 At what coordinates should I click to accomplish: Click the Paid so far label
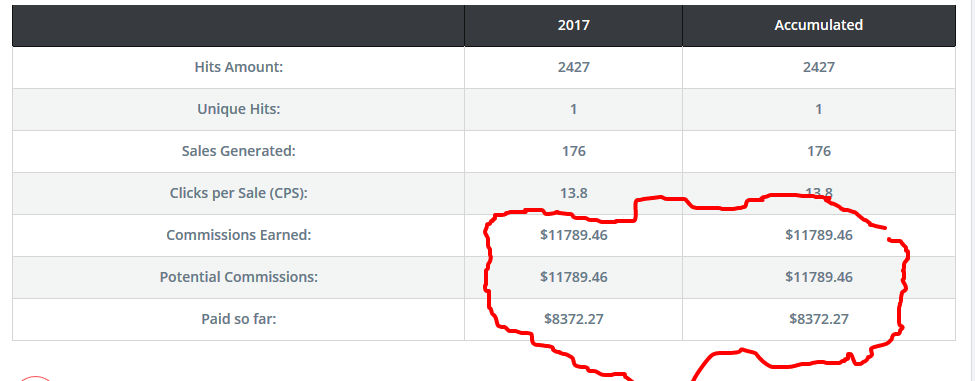tap(239, 319)
